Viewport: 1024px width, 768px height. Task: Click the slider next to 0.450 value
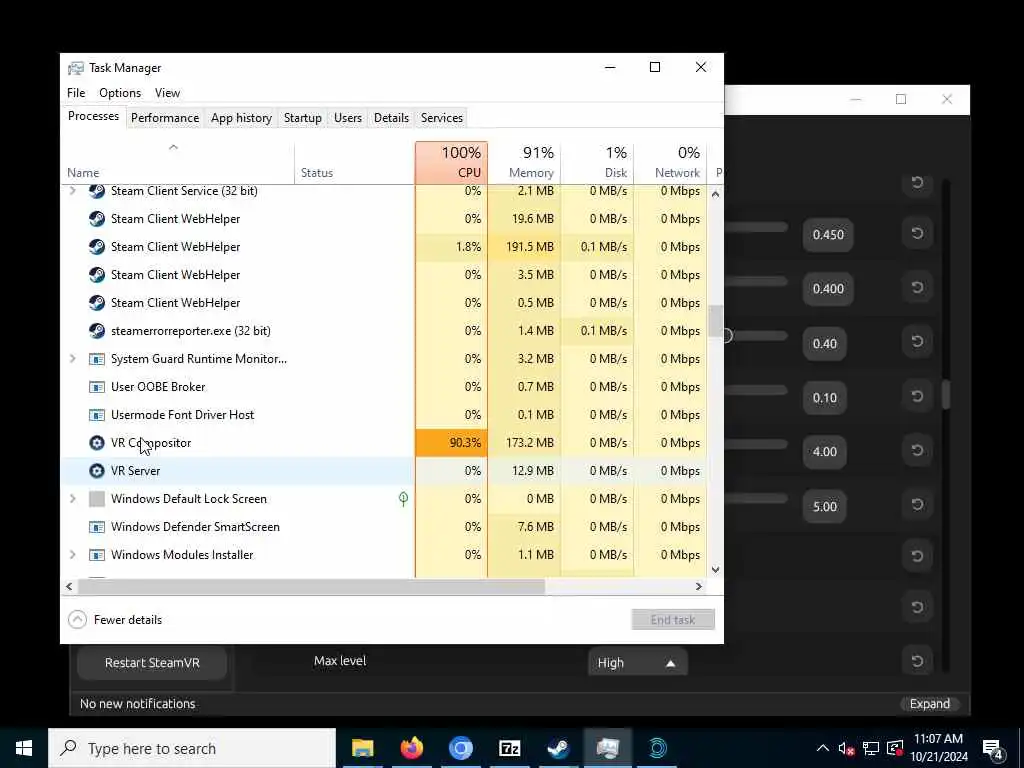pos(756,227)
